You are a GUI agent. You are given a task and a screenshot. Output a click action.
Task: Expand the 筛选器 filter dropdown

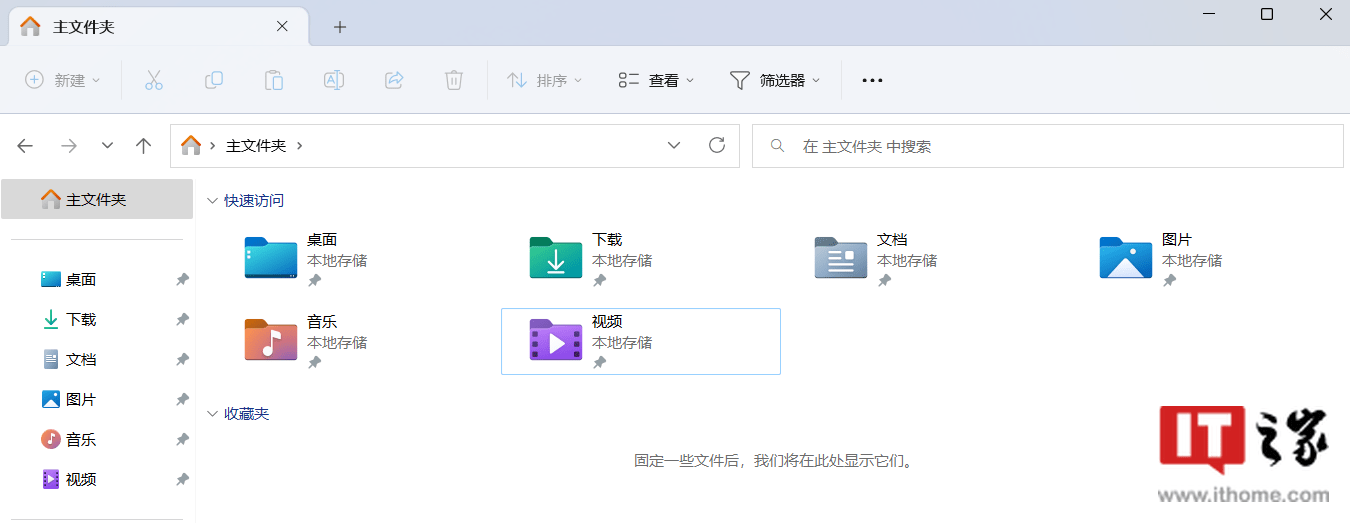tap(775, 80)
